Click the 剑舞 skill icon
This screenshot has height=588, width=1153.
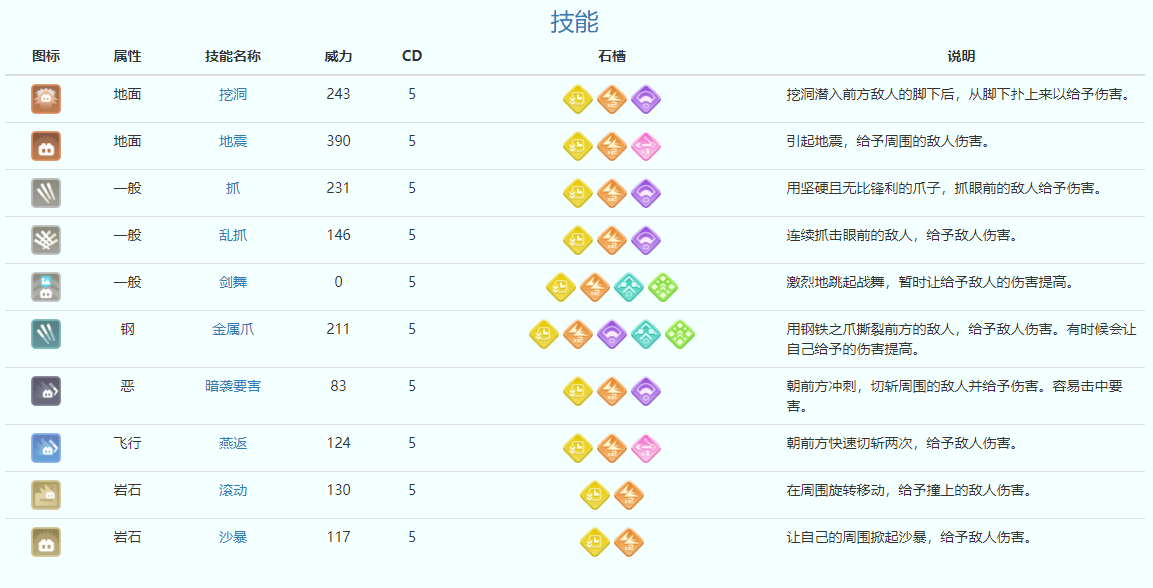pyautogui.click(x=46, y=287)
